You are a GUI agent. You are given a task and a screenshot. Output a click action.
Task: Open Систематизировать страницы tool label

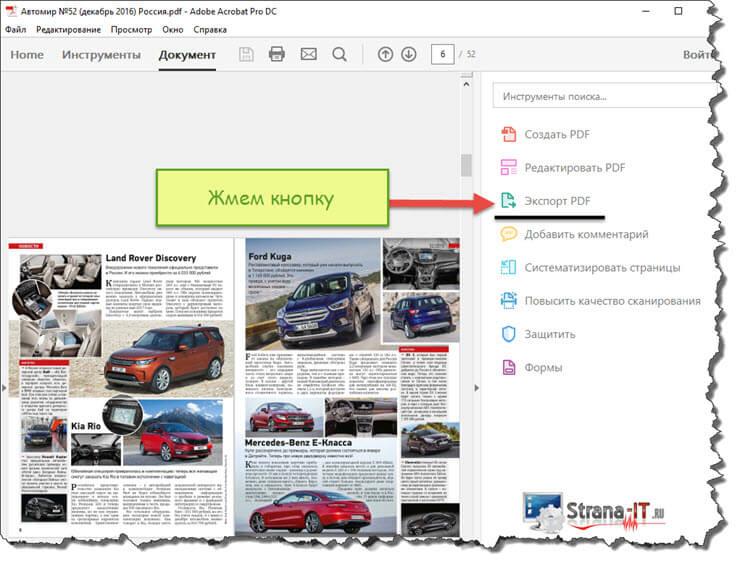[602, 268]
